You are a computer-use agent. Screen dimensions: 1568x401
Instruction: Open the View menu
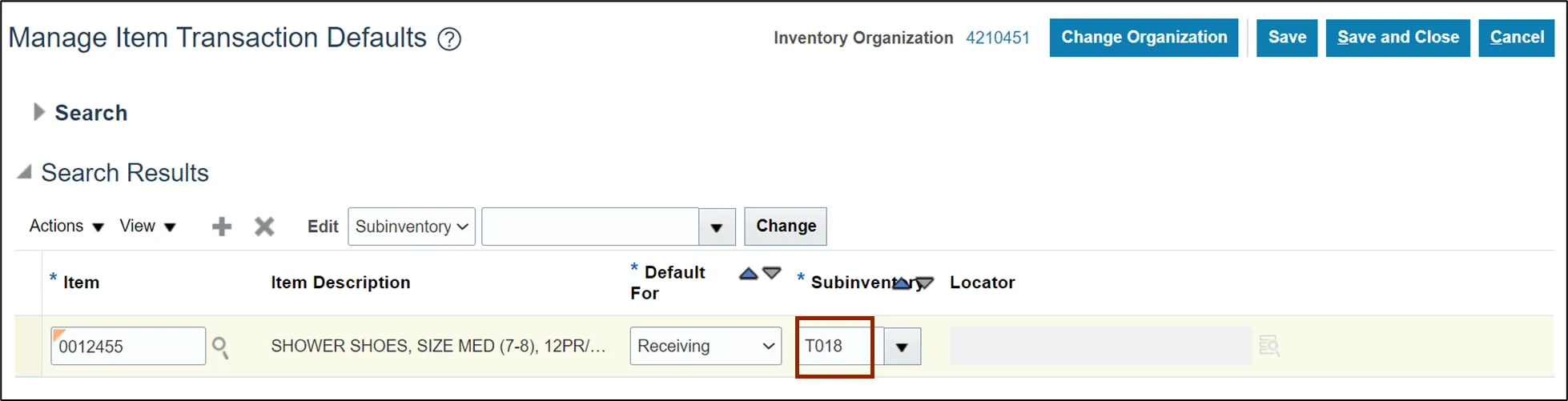point(147,227)
